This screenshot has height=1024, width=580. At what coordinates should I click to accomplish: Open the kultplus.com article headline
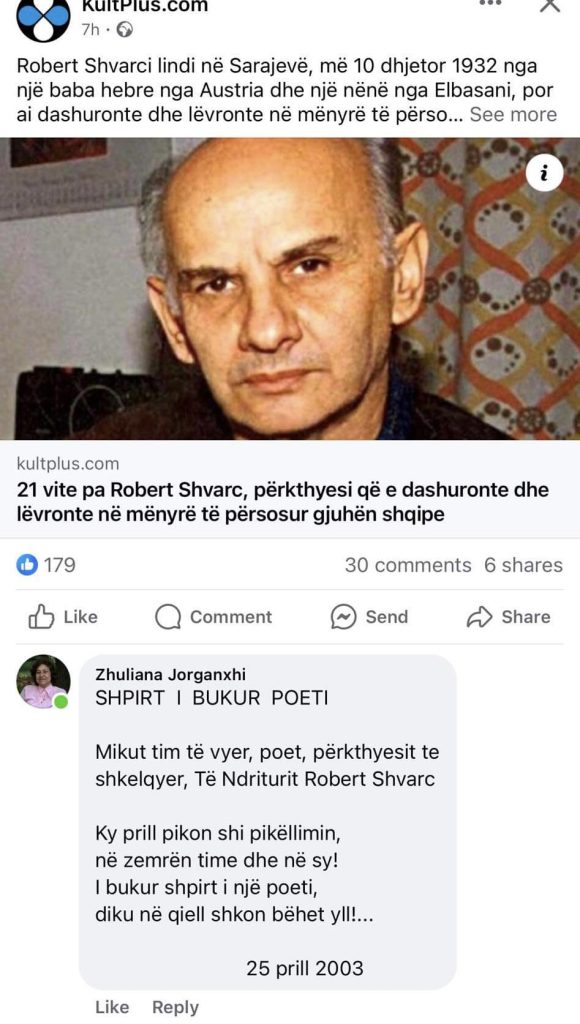pyautogui.click(x=283, y=502)
